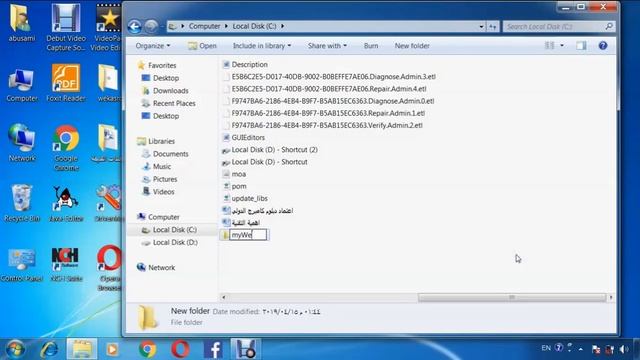Expand arrow after Local Disk (C:) breadcrumb

(282, 26)
